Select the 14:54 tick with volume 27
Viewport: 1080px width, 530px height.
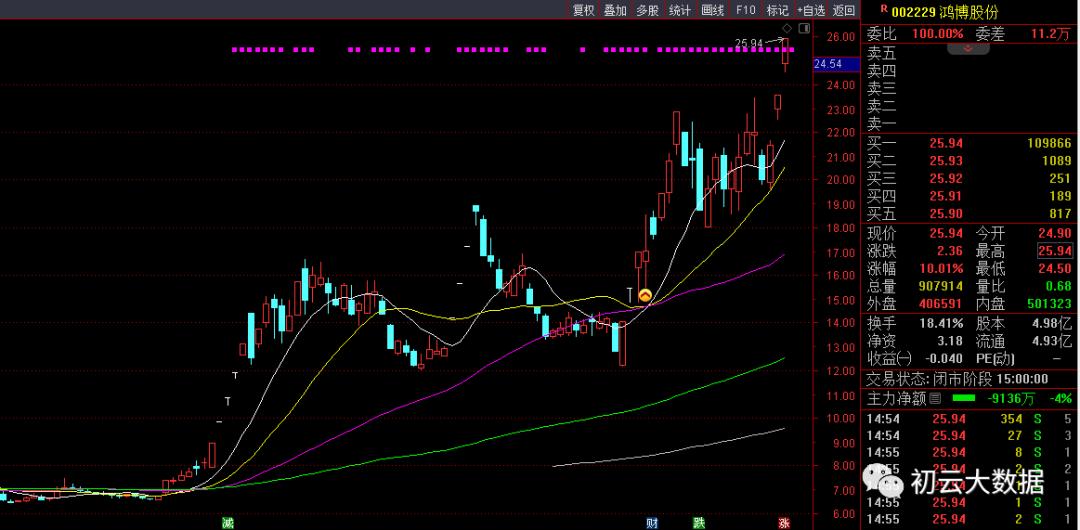tap(970, 436)
